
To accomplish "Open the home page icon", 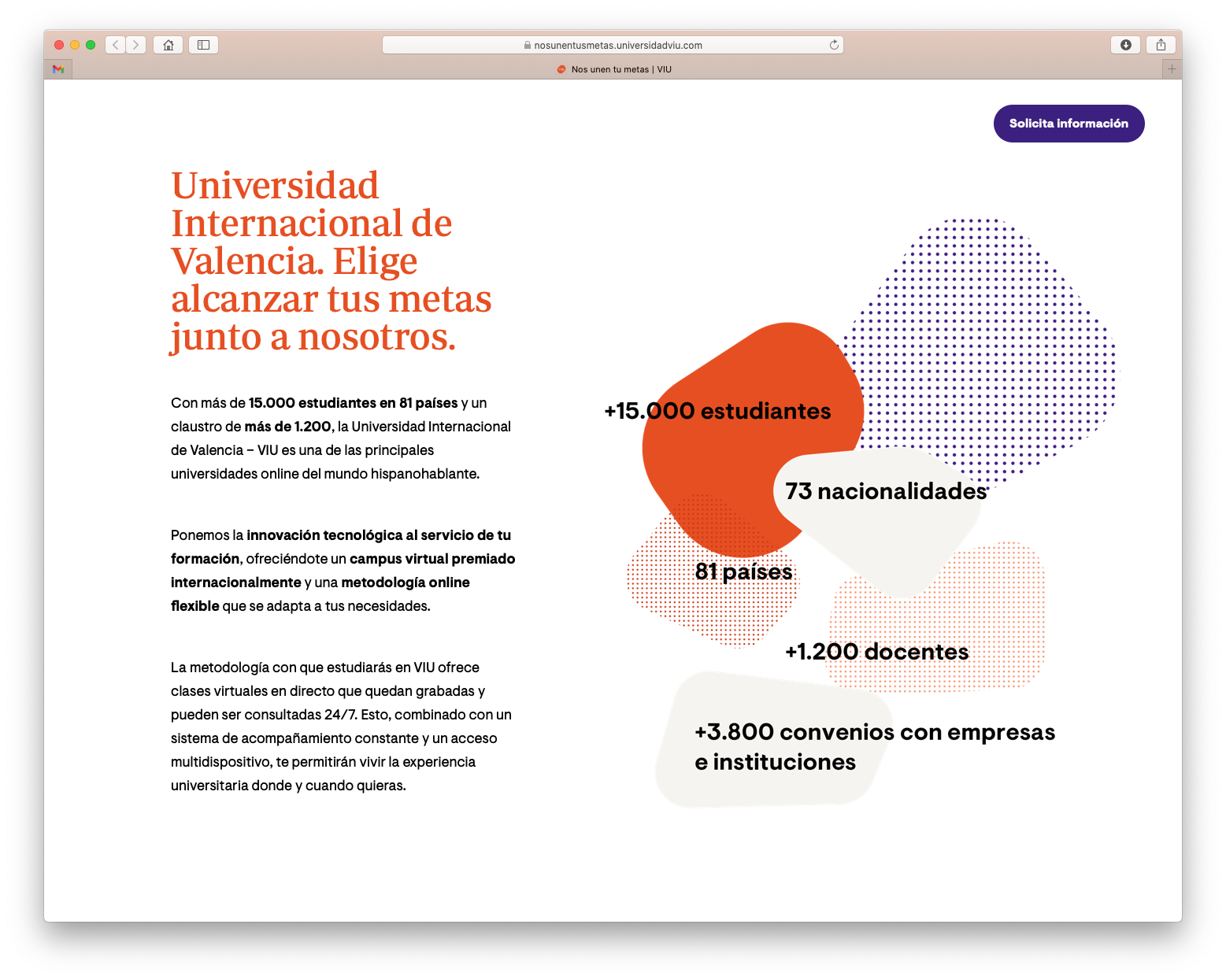I will point(168,45).
